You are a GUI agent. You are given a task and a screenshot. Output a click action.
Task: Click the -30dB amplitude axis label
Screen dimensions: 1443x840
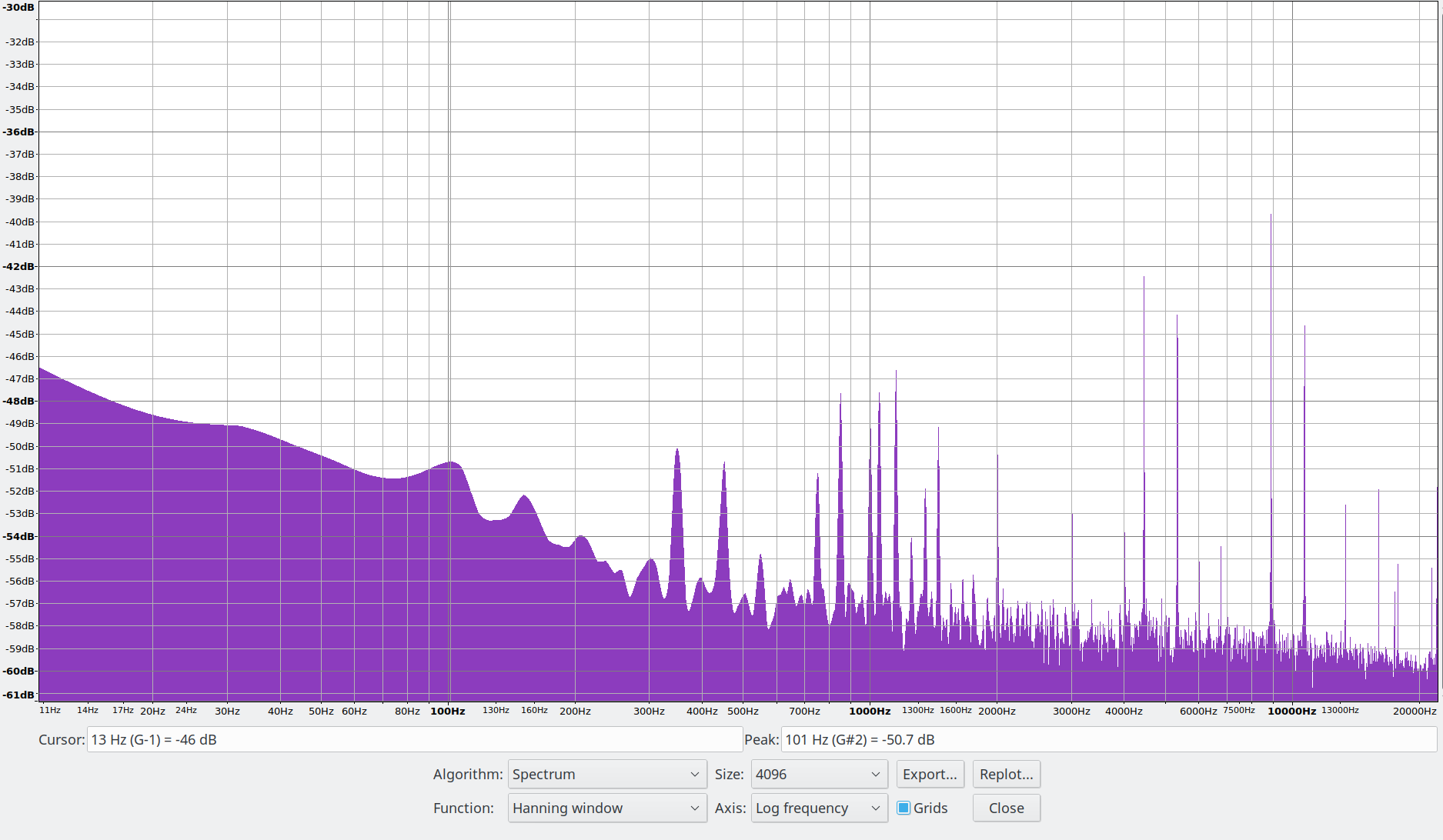coord(19,7)
